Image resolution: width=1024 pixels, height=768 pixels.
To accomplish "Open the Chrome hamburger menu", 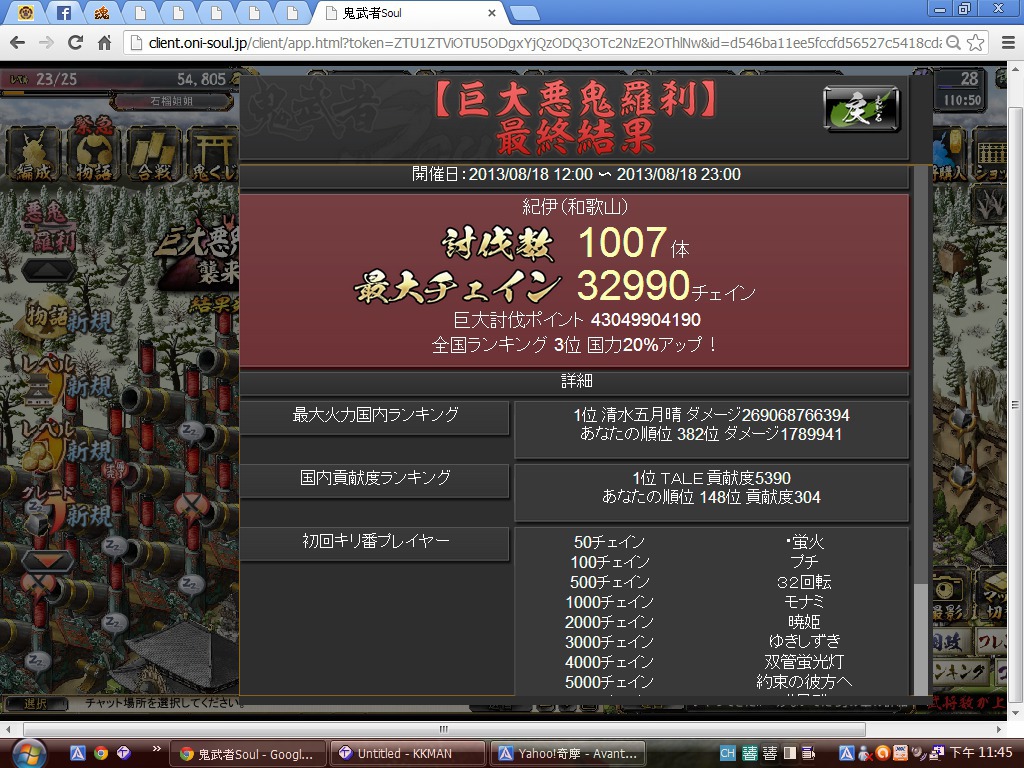I will coord(1008,43).
